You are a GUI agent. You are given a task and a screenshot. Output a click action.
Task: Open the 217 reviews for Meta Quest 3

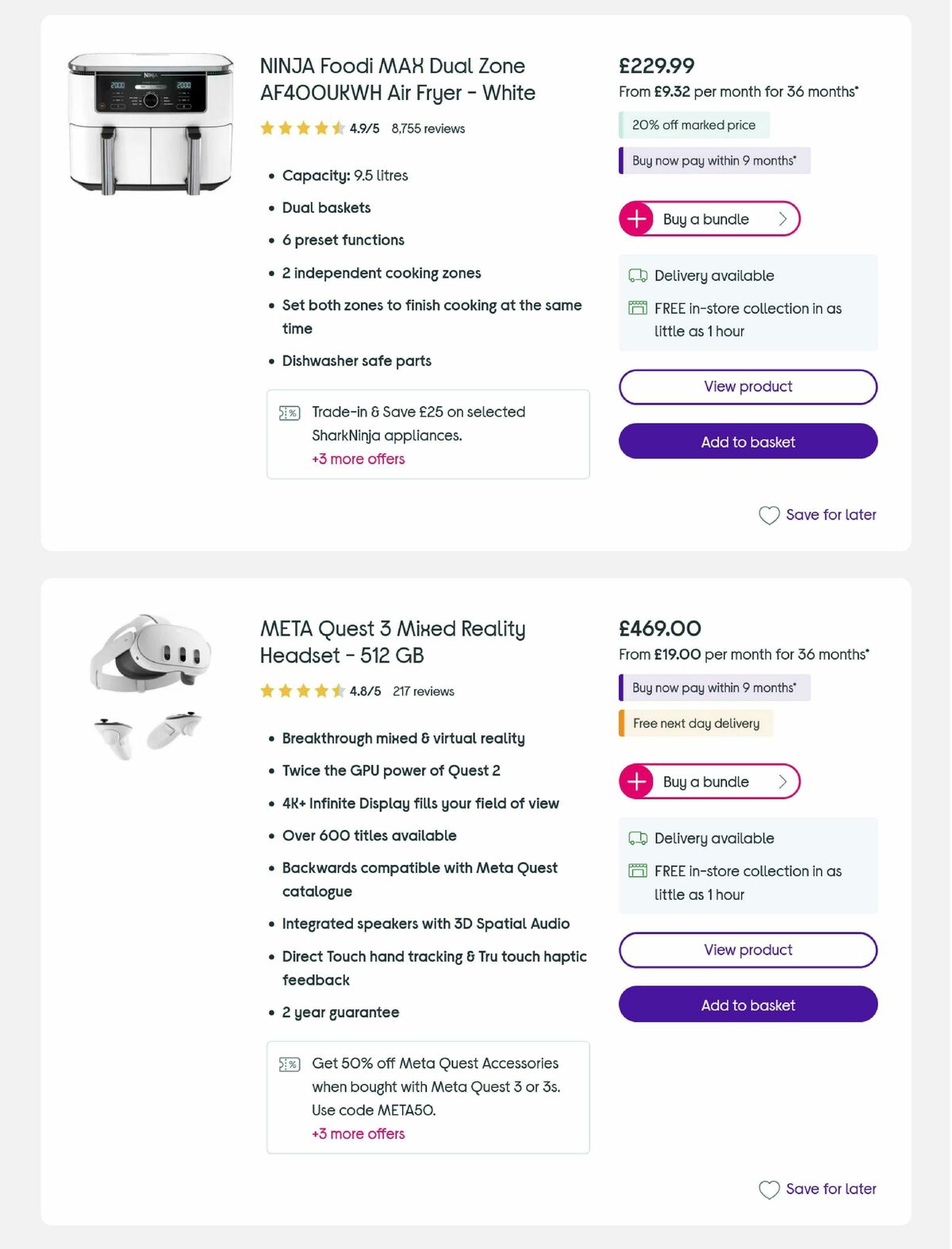pos(423,691)
